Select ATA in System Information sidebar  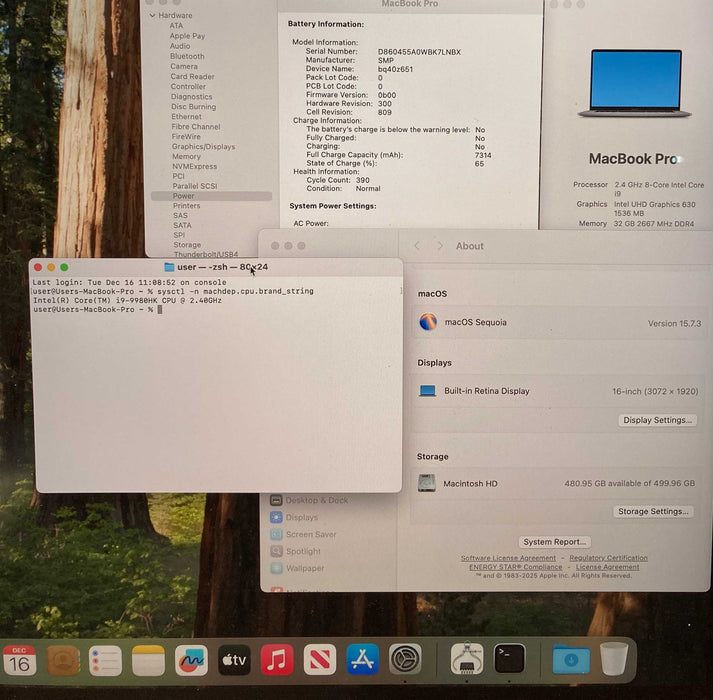(x=176, y=25)
